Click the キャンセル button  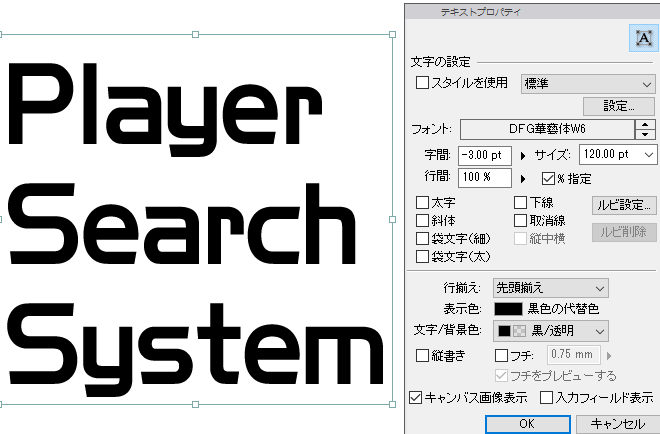pyautogui.click(x=617, y=424)
